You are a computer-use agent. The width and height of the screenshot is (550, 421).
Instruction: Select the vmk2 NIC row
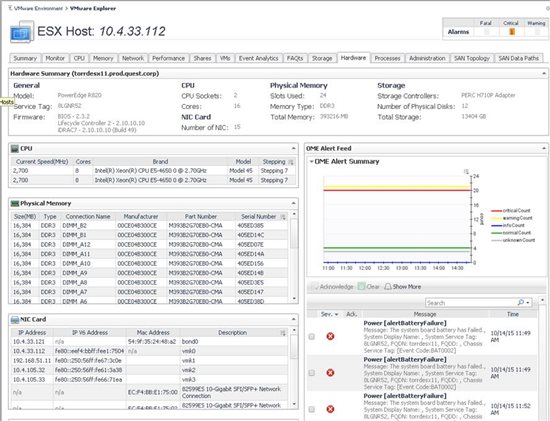pyautogui.click(x=150, y=370)
